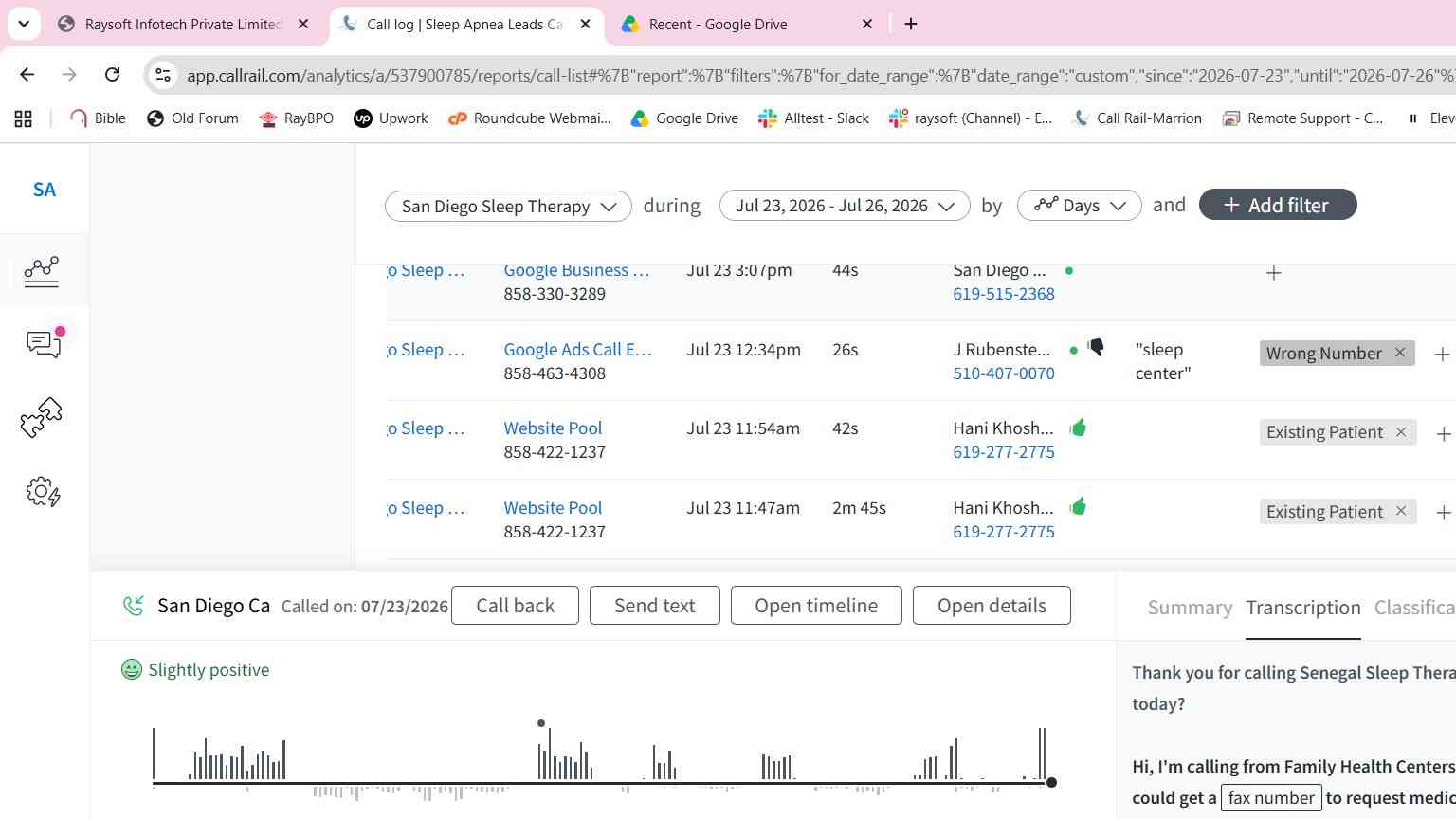Open the Integrations puzzle sidebar icon
Screen dimensions: 1456x819
coord(41,417)
